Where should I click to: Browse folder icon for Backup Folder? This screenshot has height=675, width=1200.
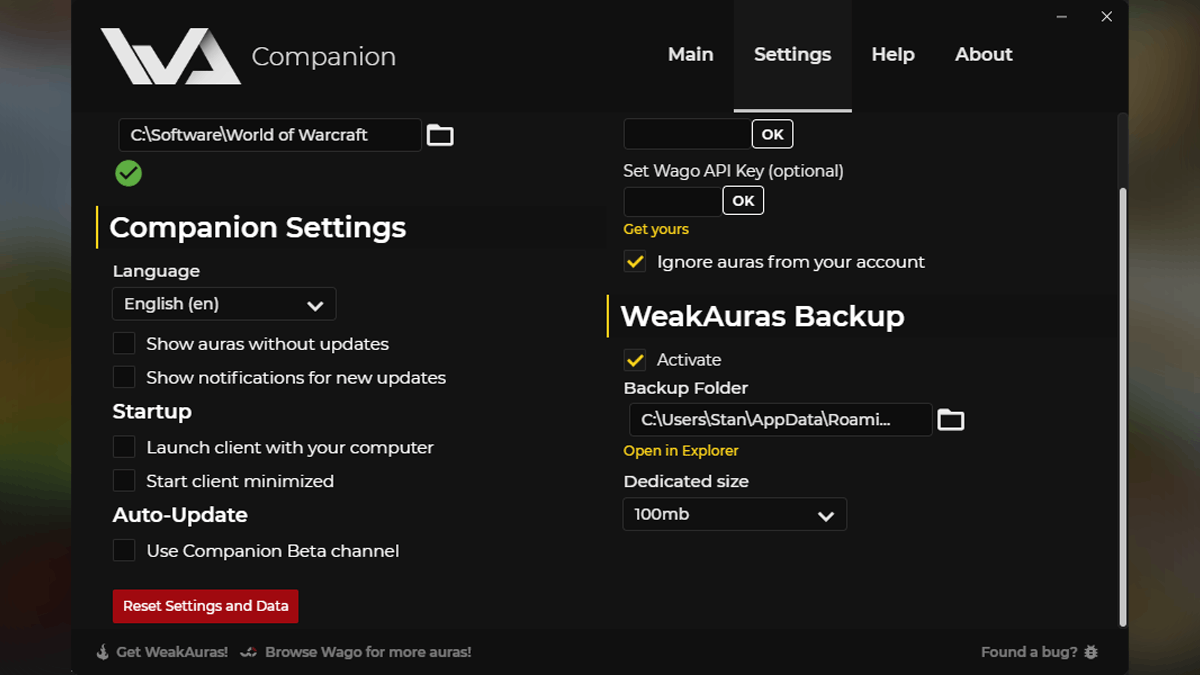950,420
